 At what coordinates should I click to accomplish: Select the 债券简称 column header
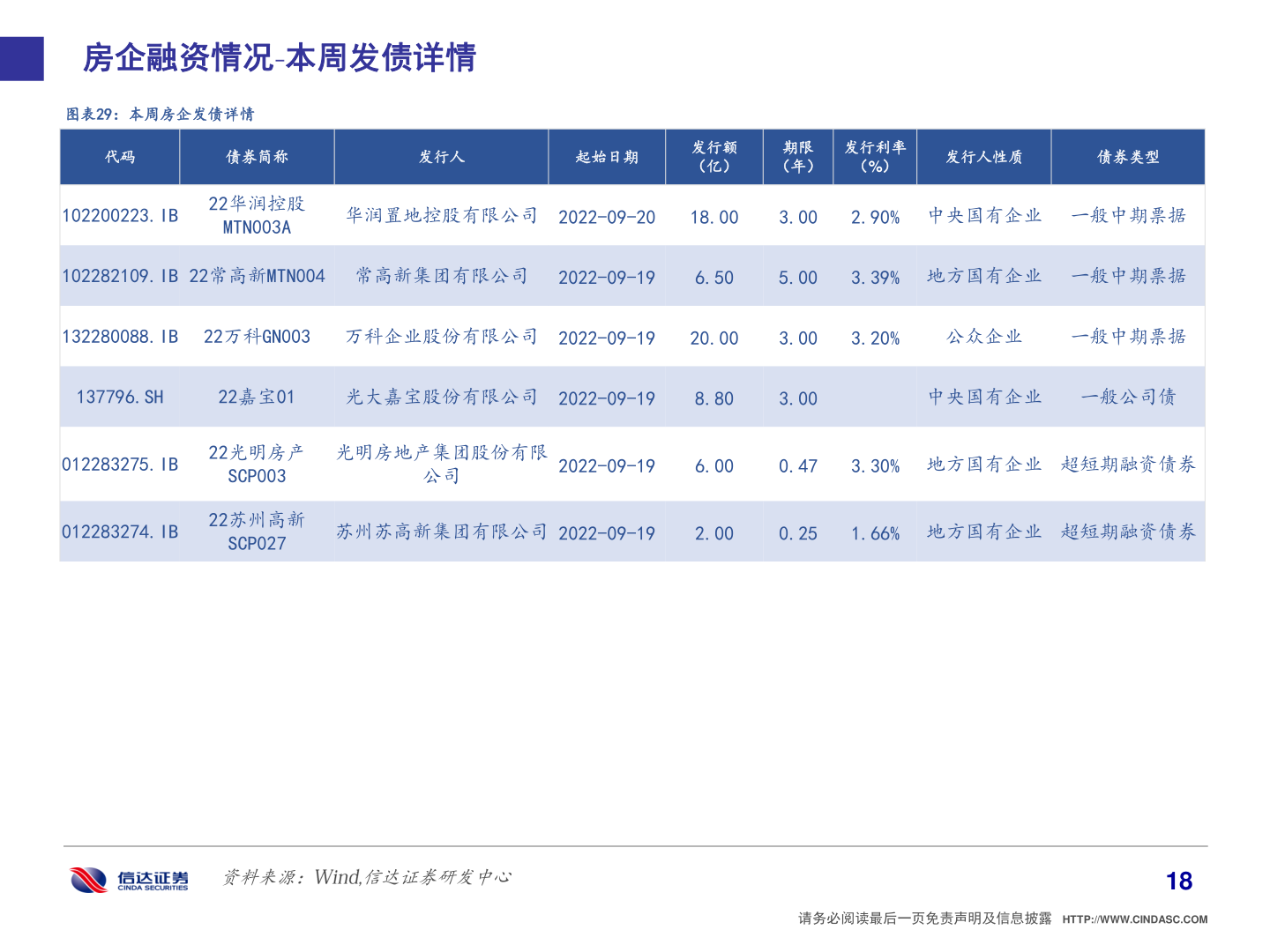[x=257, y=157]
